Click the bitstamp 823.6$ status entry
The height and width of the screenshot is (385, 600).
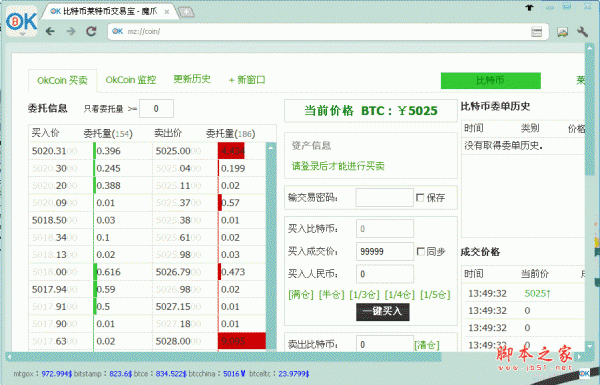click(103, 374)
